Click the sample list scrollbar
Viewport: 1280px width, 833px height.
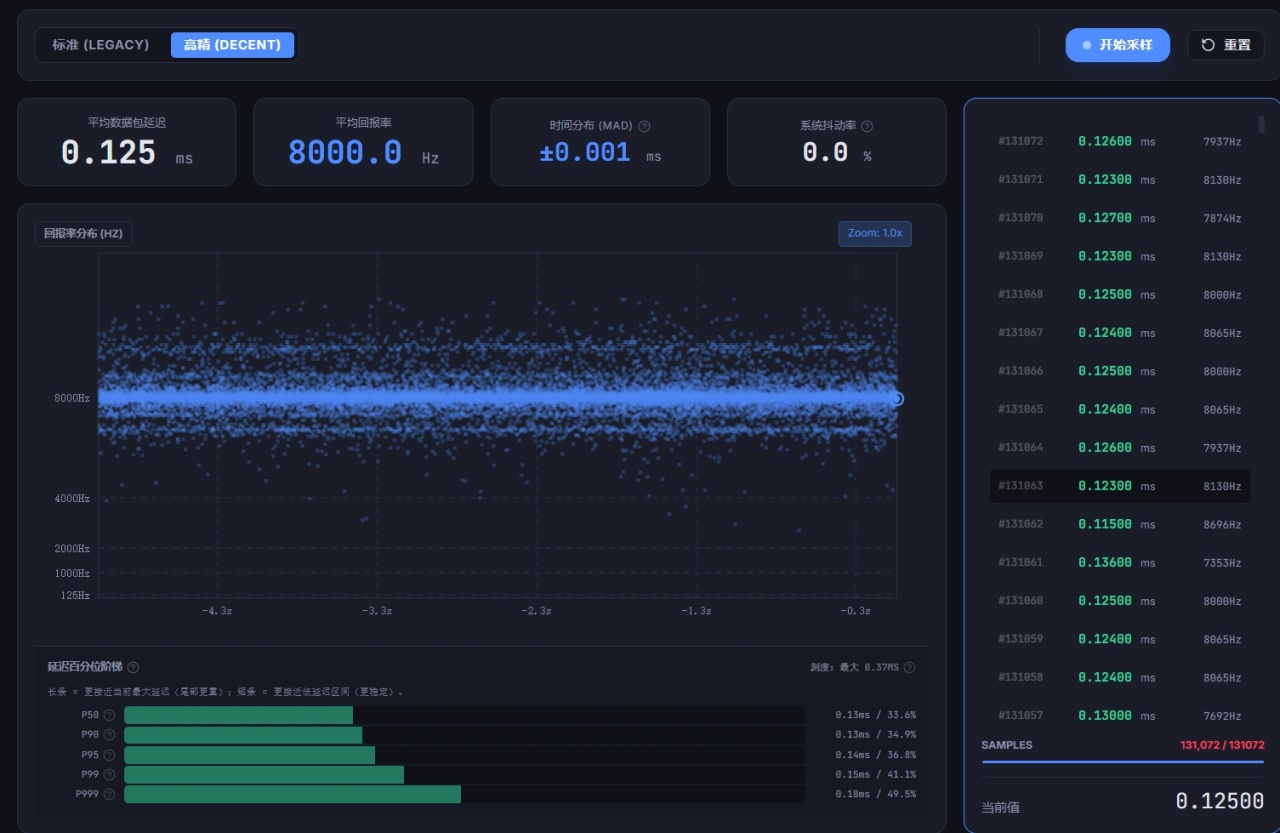tap(1261, 125)
